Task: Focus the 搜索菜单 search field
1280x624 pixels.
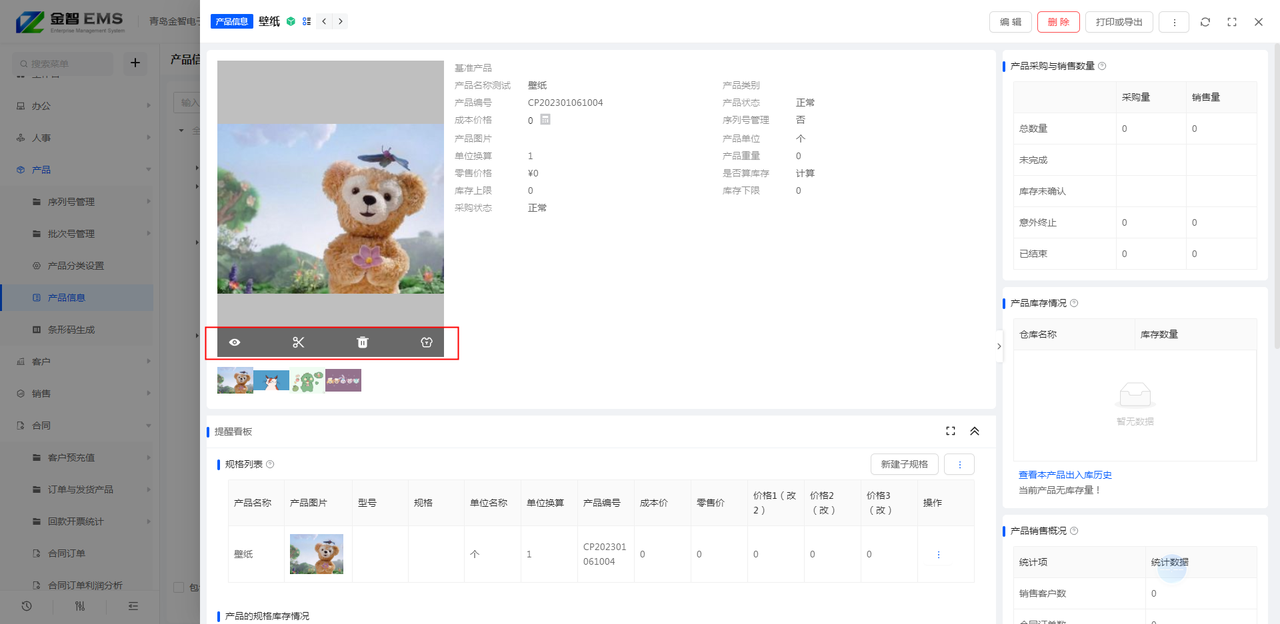Action: 65,63
